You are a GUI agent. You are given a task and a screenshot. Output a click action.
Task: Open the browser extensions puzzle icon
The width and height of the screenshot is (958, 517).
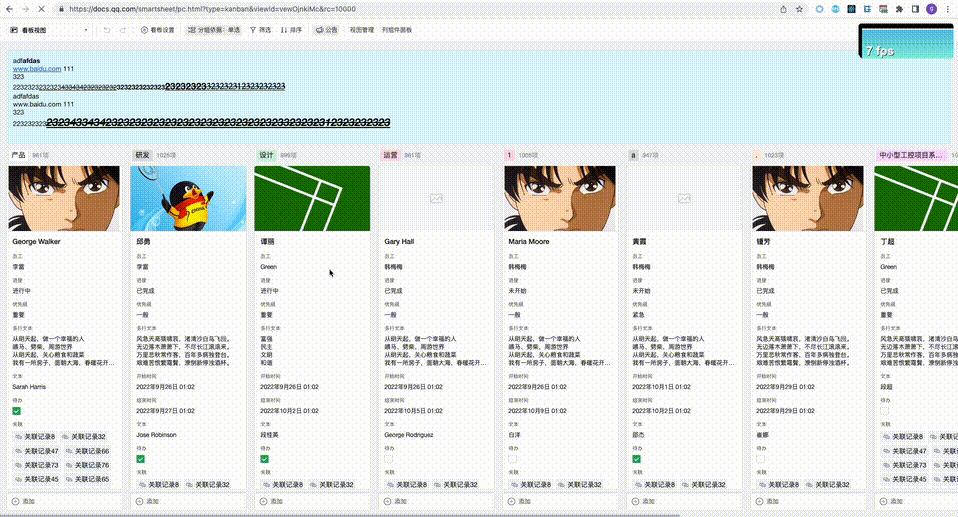coord(899,9)
